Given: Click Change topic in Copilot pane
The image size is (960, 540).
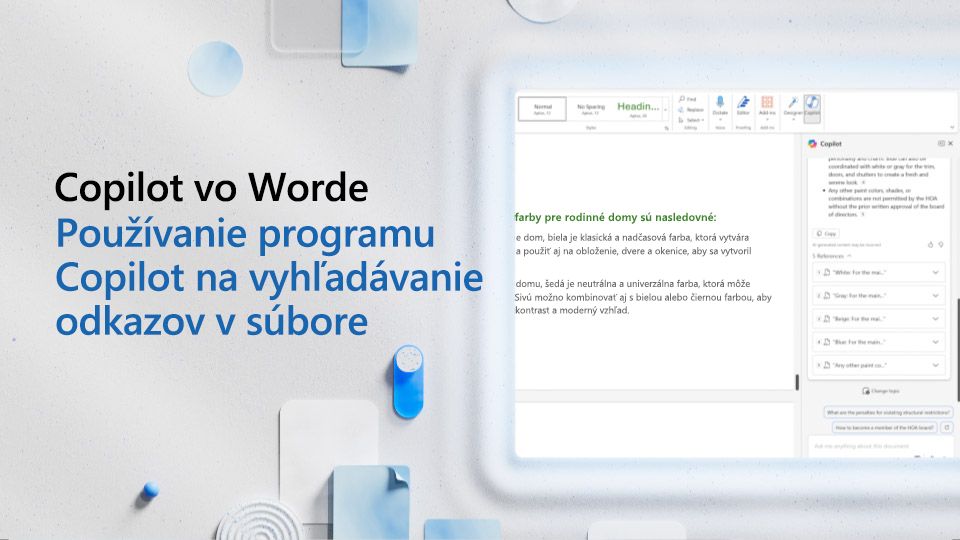Looking at the screenshot, I should 880,391.
